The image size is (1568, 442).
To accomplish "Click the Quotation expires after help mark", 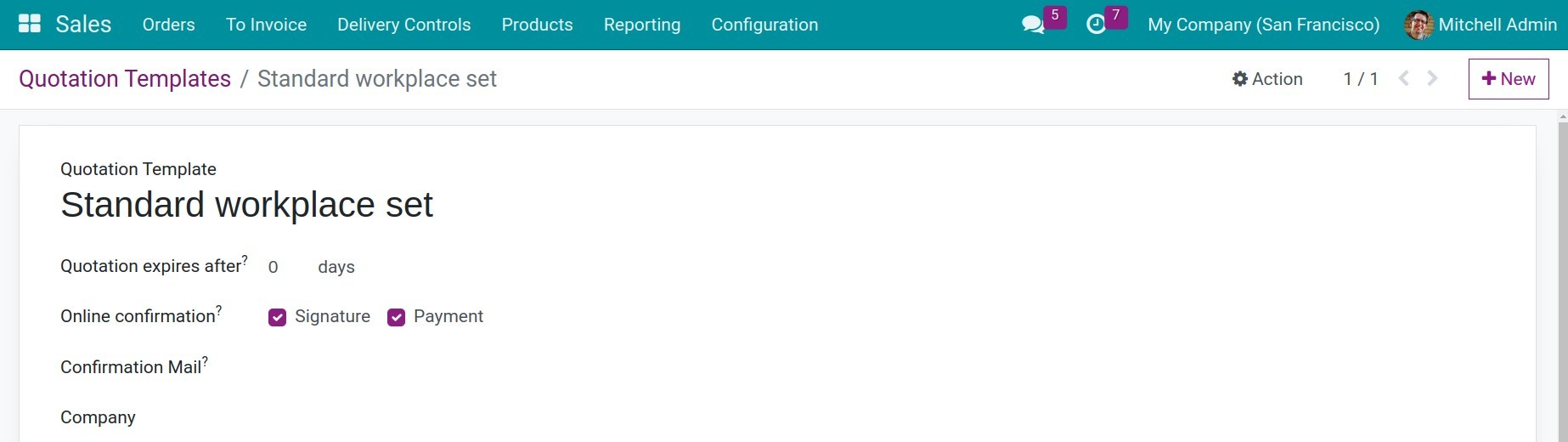I will coord(245,259).
